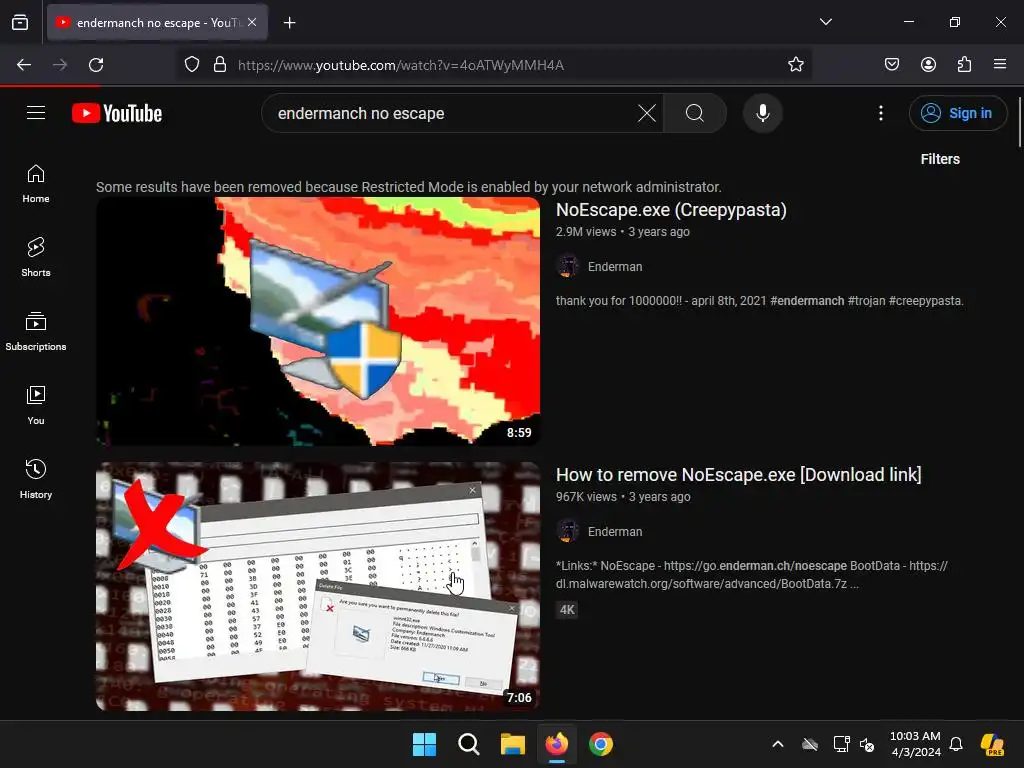
Task: Open the tracking protection shield
Action: (191, 65)
